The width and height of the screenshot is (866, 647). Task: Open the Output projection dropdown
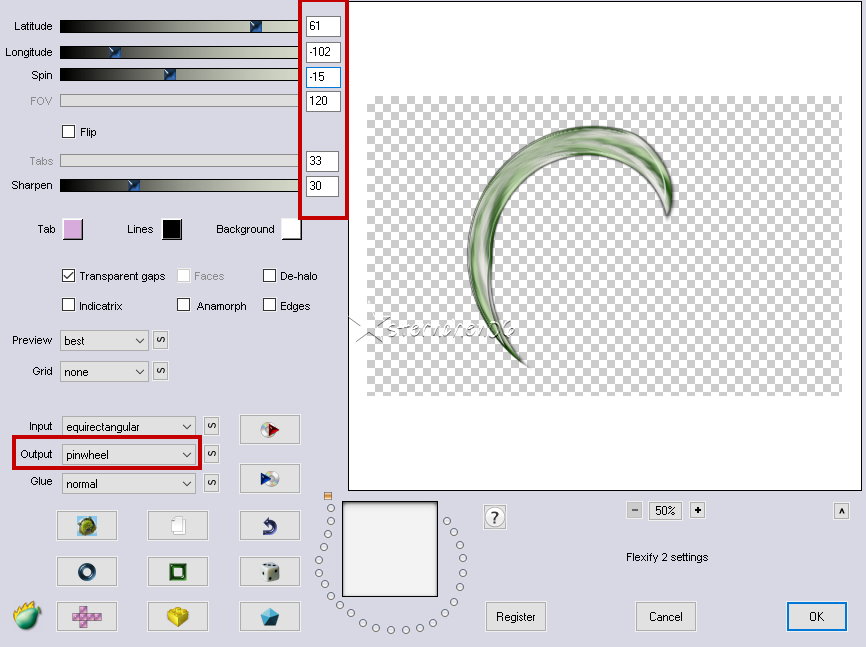point(129,455)
